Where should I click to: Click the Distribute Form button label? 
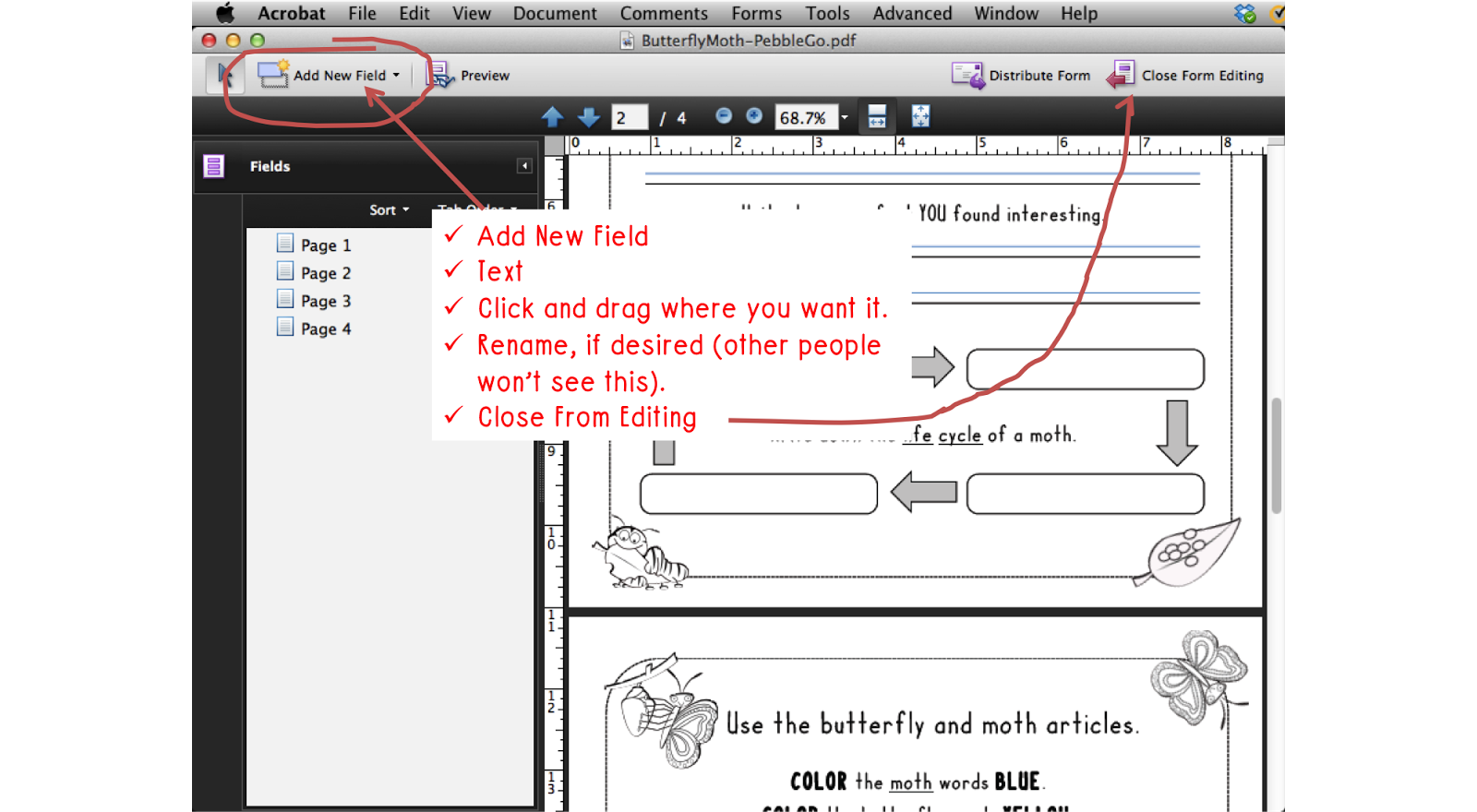click(1039, 76)
